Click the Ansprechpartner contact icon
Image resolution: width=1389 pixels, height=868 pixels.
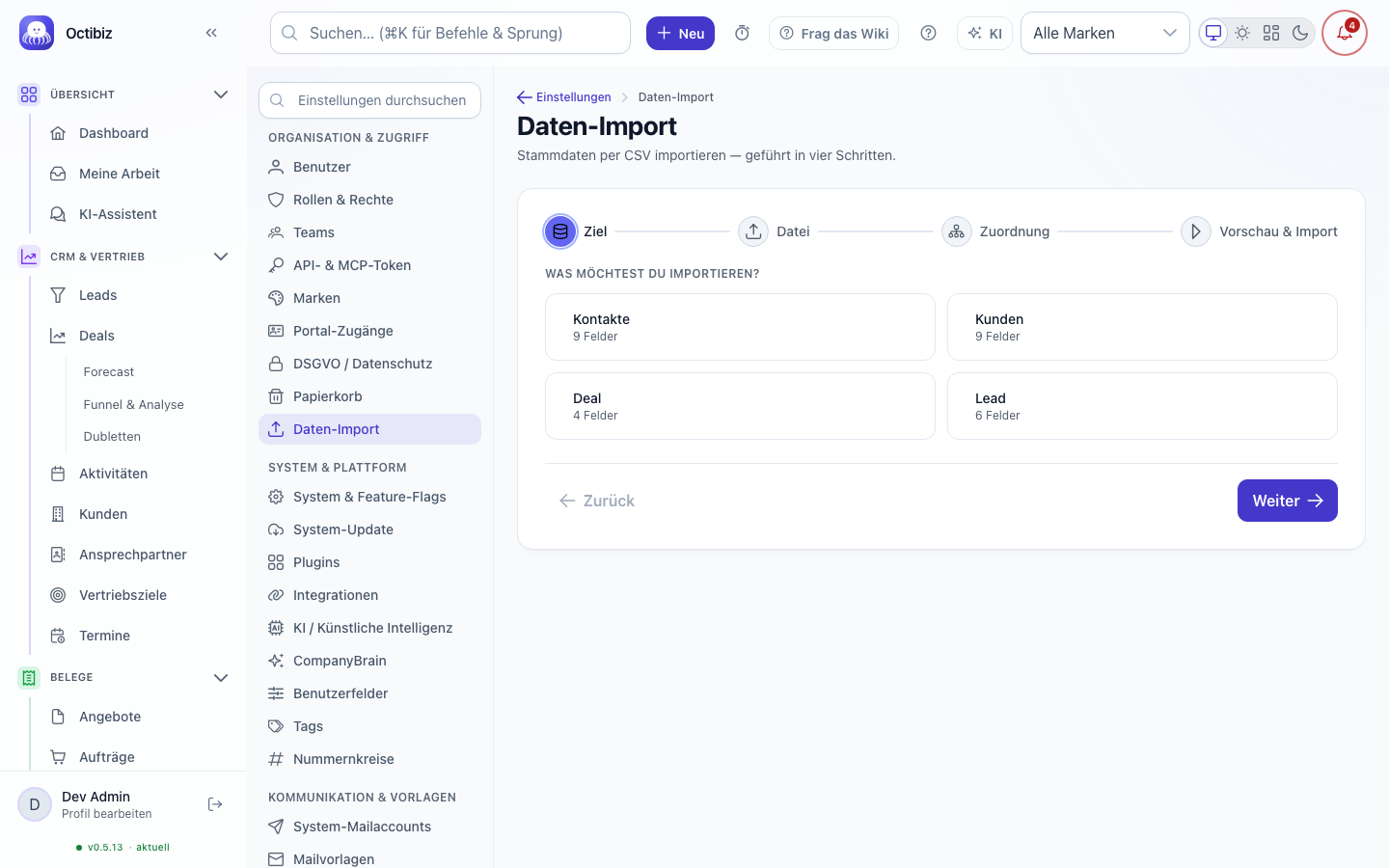tap(58, 555)
